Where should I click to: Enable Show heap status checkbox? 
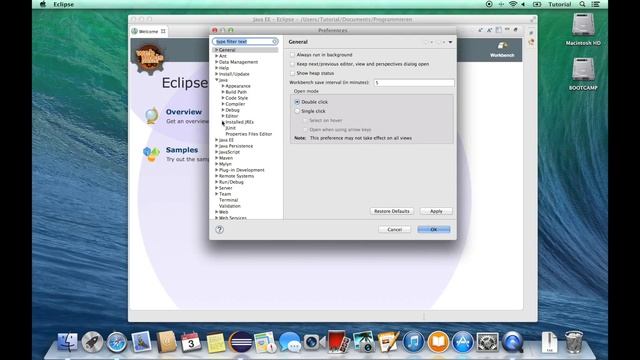[x=292, y=73]
